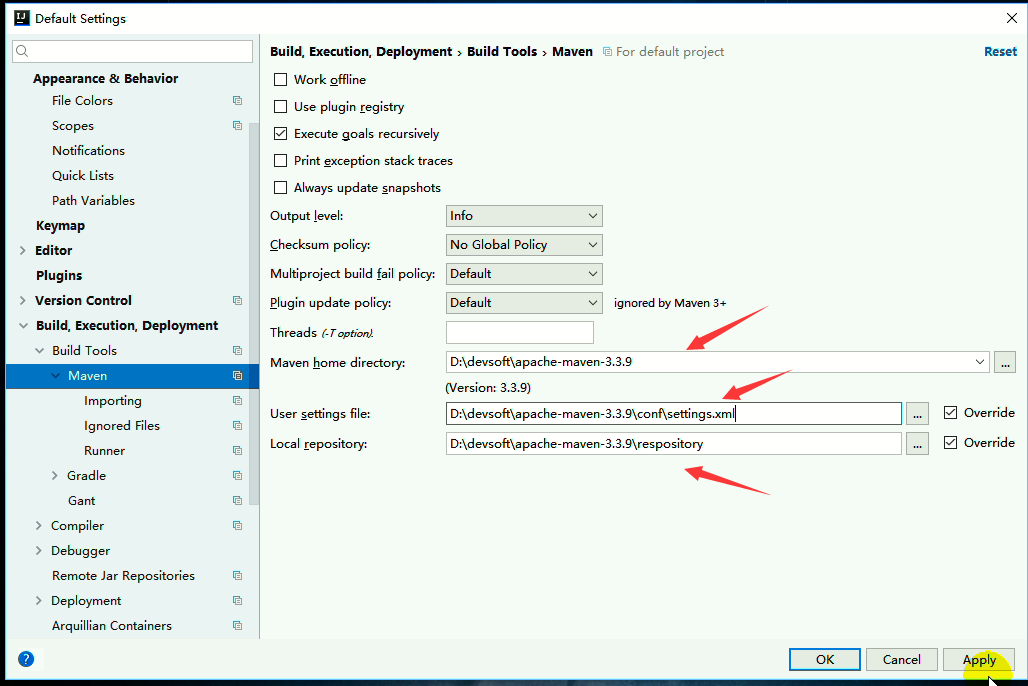The width and height of the screenshot is (1028, 686).
Task: Click the project-level icon beside Importing
Action: (237, 401)
